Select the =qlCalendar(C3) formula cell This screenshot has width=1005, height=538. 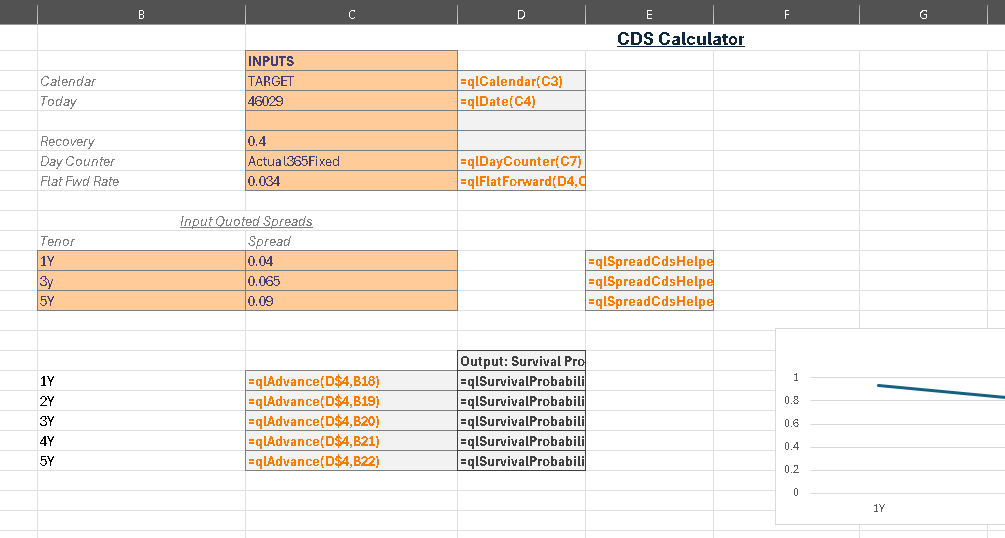521,81
